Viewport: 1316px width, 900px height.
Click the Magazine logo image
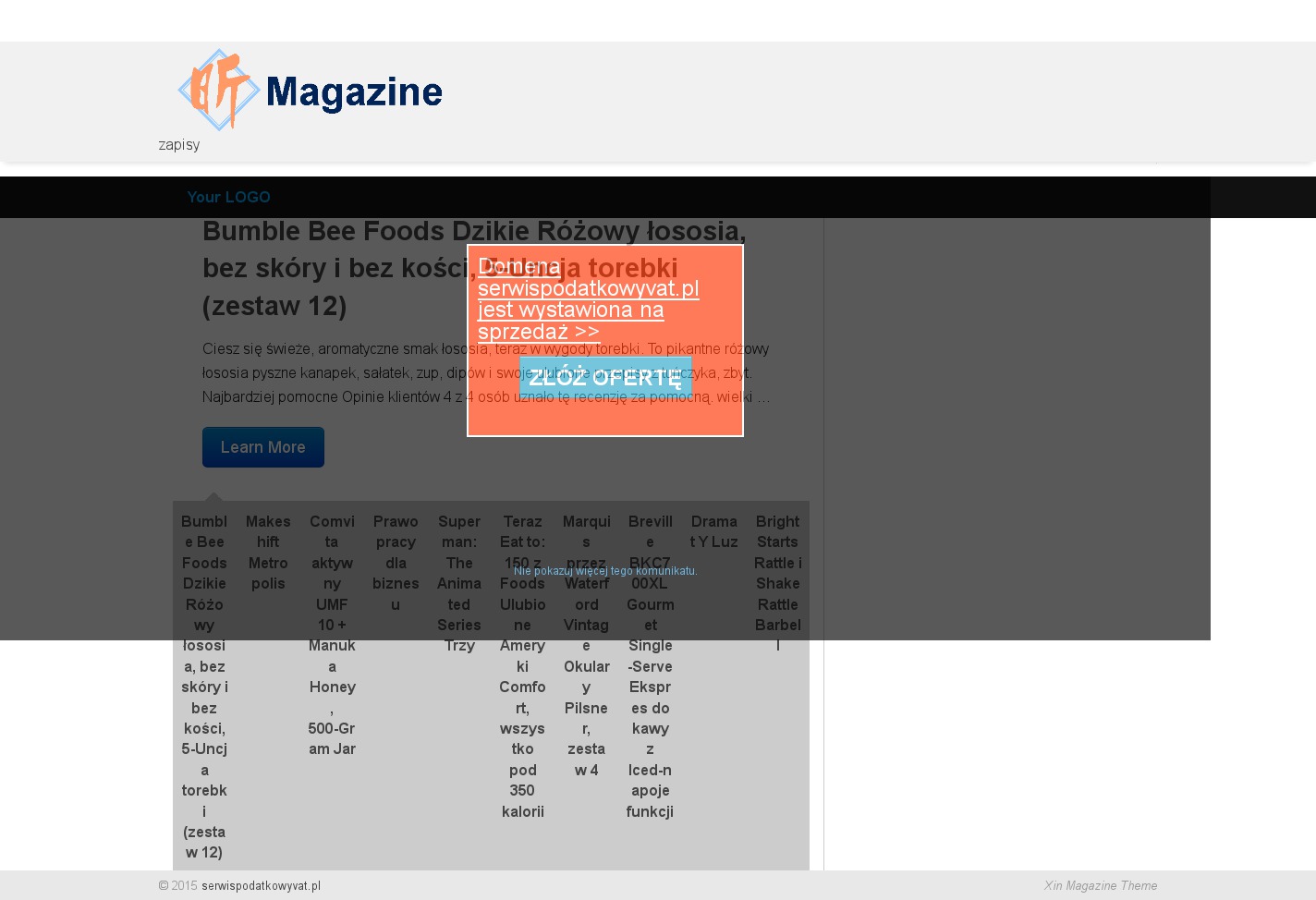point(310,90)
